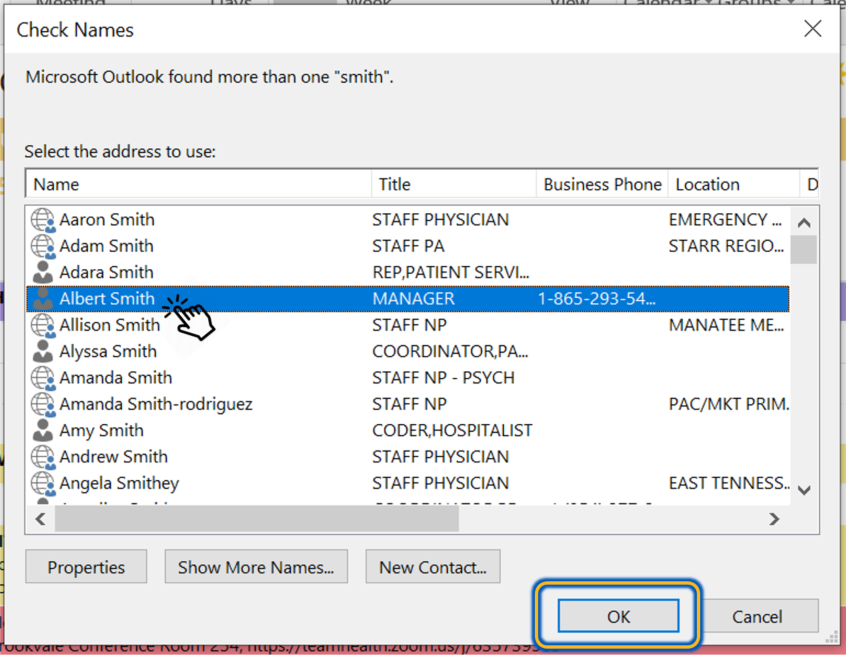Screen dimensions: 846x655
Task: Choose Alyssa Smith from the list
Action: pyautogui.click(x=408, y=352)
